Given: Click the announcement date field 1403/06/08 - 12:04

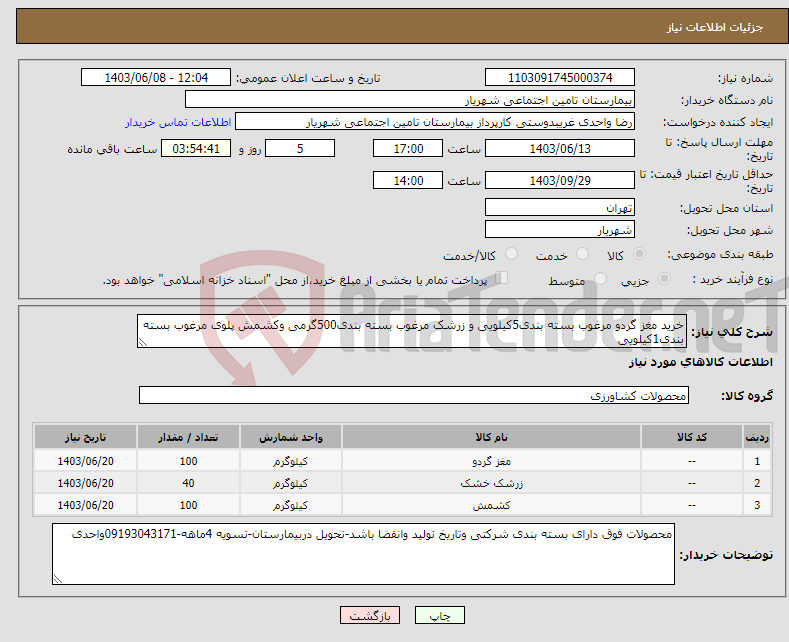Looking at the screenshot, I should click(x=156, y=77).
